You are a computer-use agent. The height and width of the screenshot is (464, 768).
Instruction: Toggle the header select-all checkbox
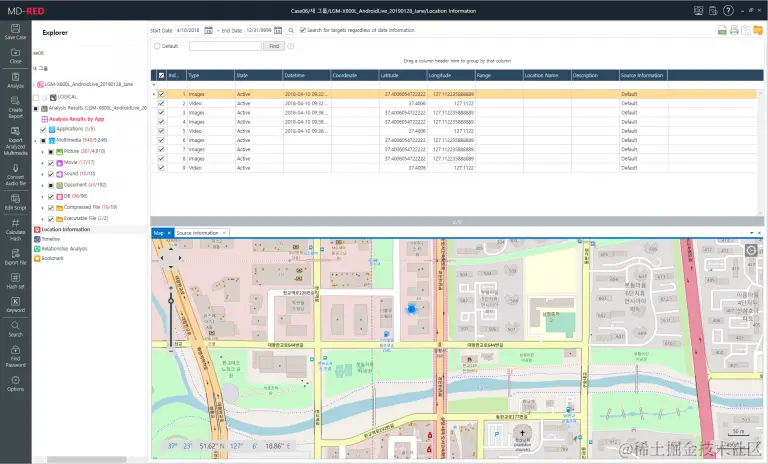(161, 75)
